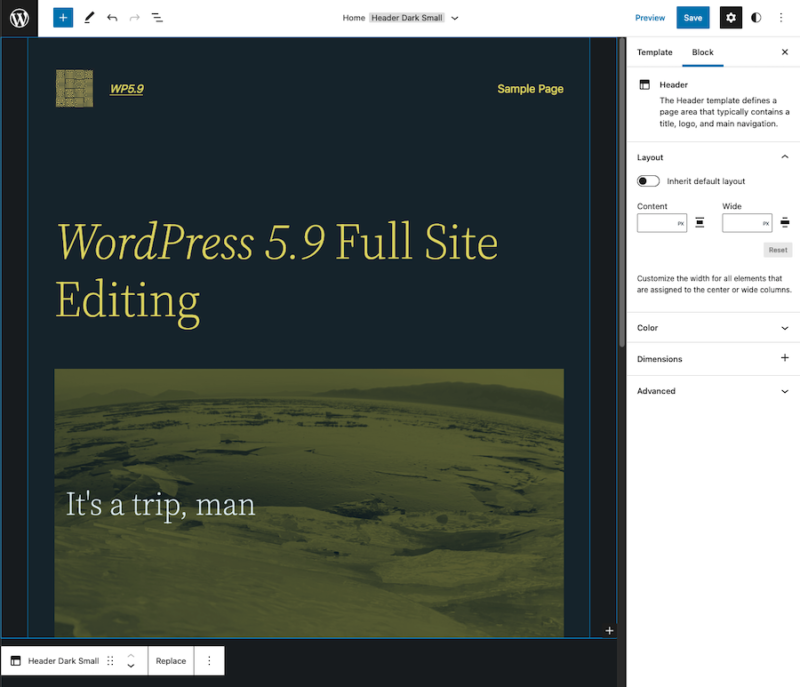This screenshot has height=687, width=800.
Task: Open the block inserter plus button
Action: point(63,18)
